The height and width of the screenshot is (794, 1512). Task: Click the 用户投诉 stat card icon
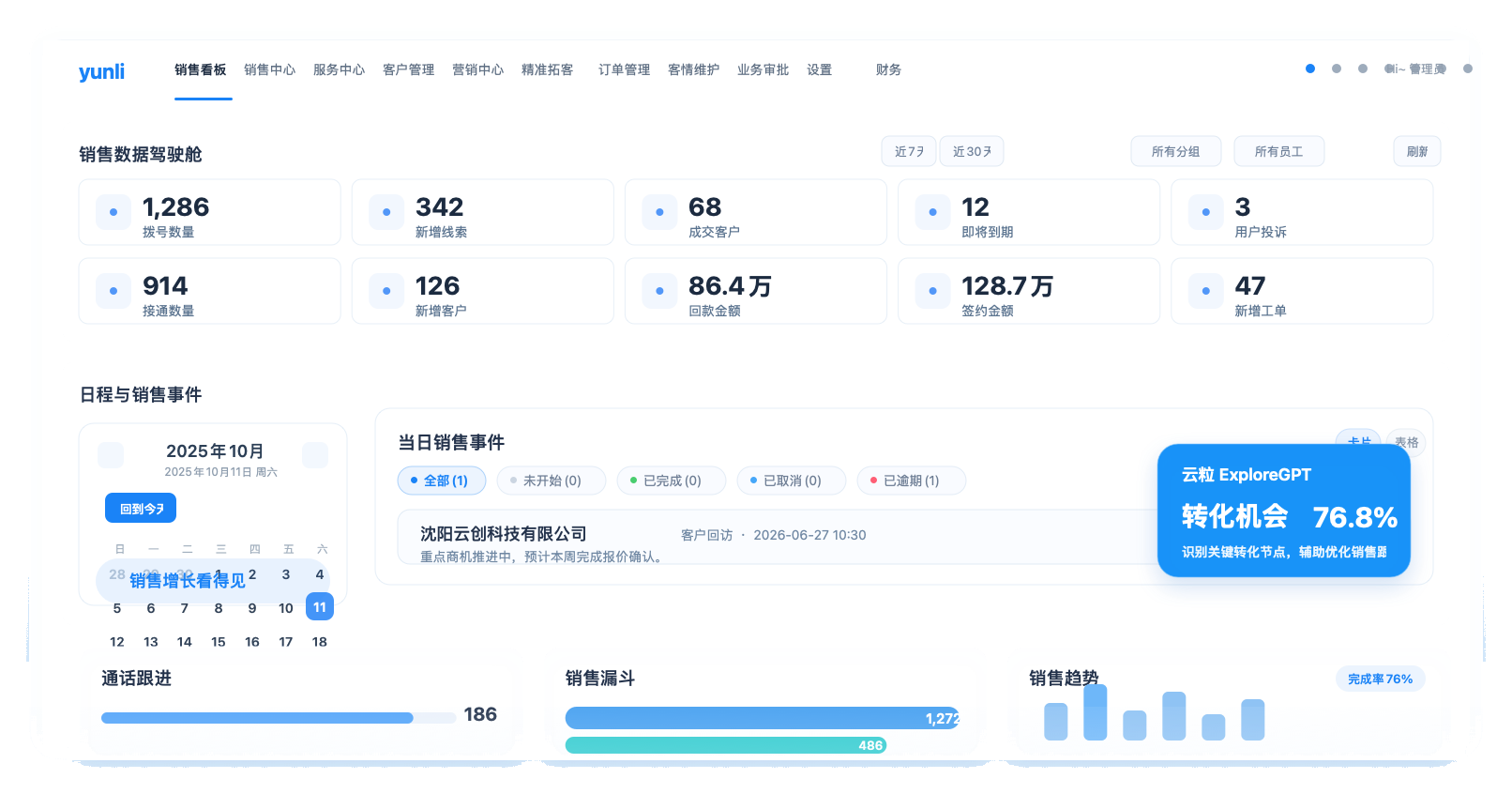tap(1205, 212)
